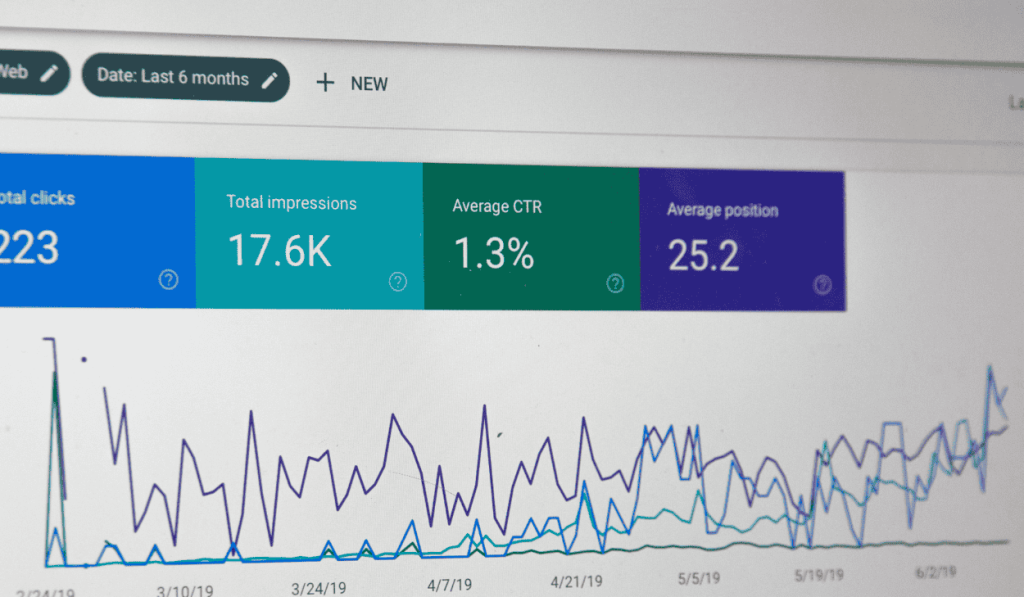The image size is (1024, 597).
Task: Open the help icon in Total clicks card
Action: point(168,280)
